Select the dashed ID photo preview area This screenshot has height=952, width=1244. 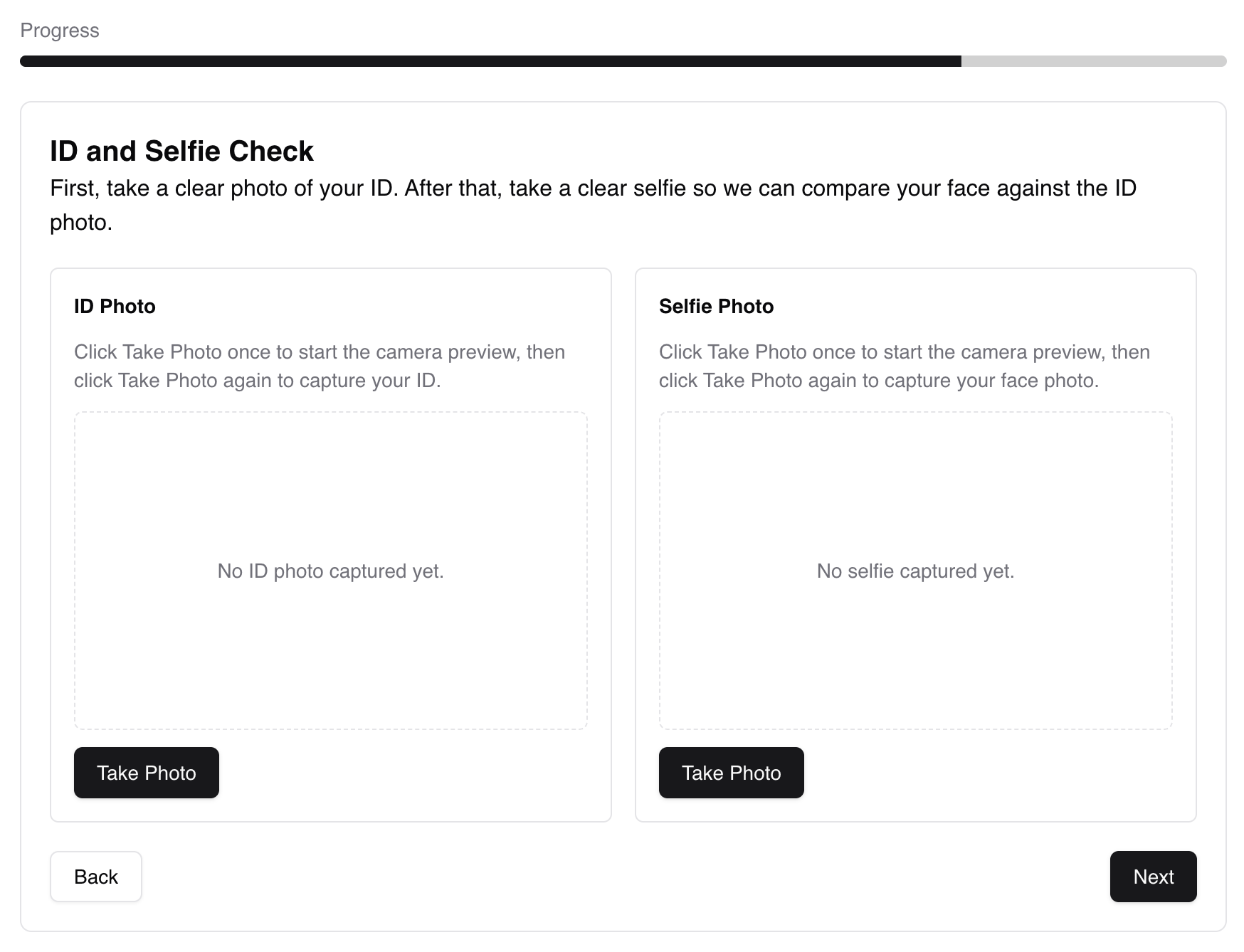[x=331, y=571]
